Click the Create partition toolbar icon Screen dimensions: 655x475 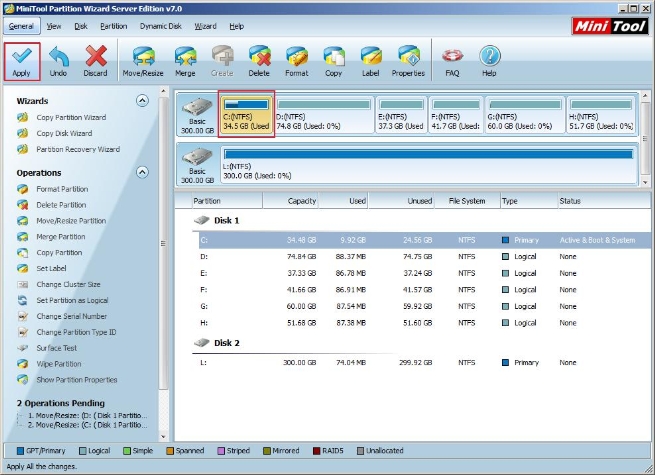[x=222, y=61]
